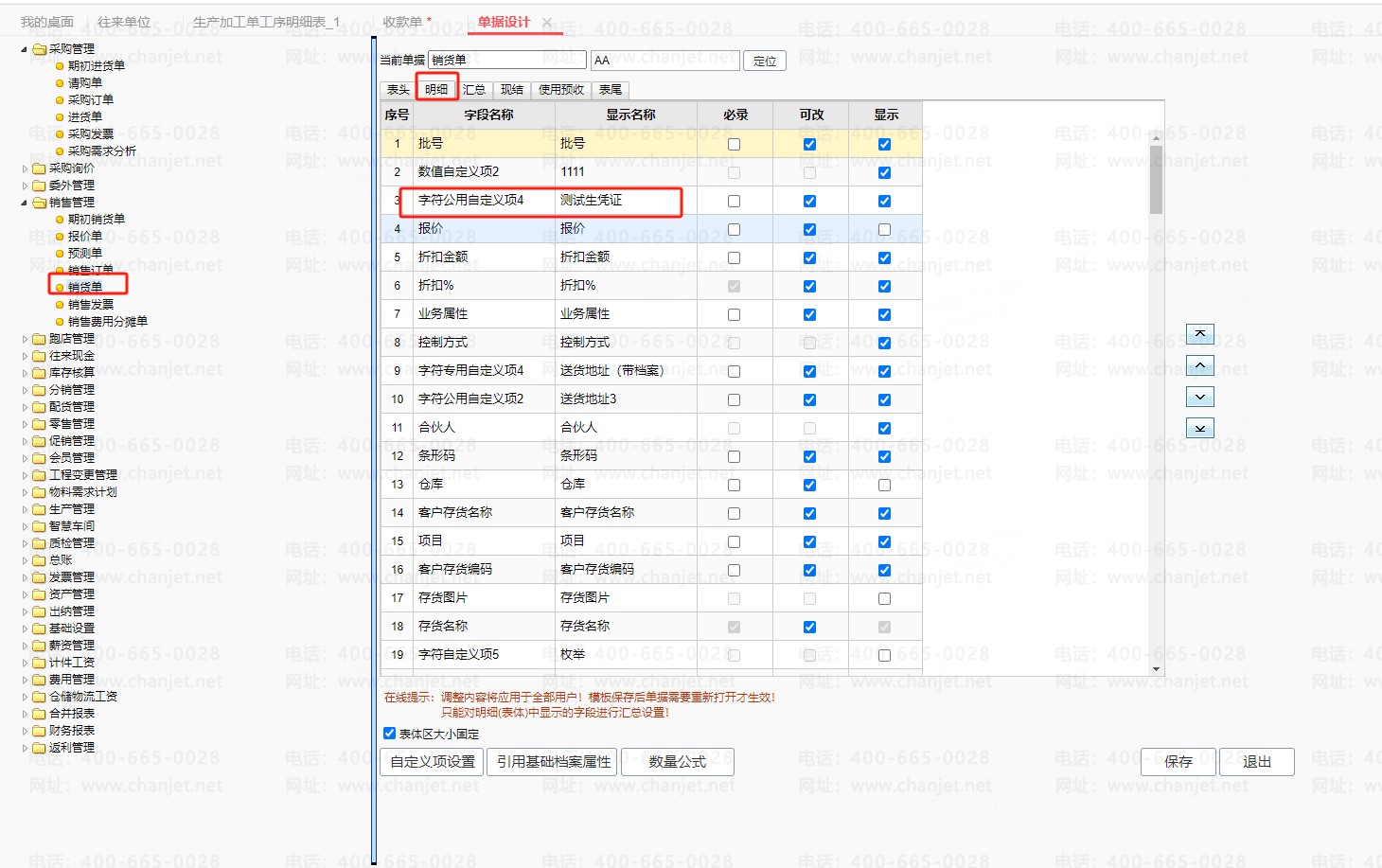Click the move-to-top arrow button
This screenshot has height=868, width=1382.
pyautogui.click(x=1199, y=334)
